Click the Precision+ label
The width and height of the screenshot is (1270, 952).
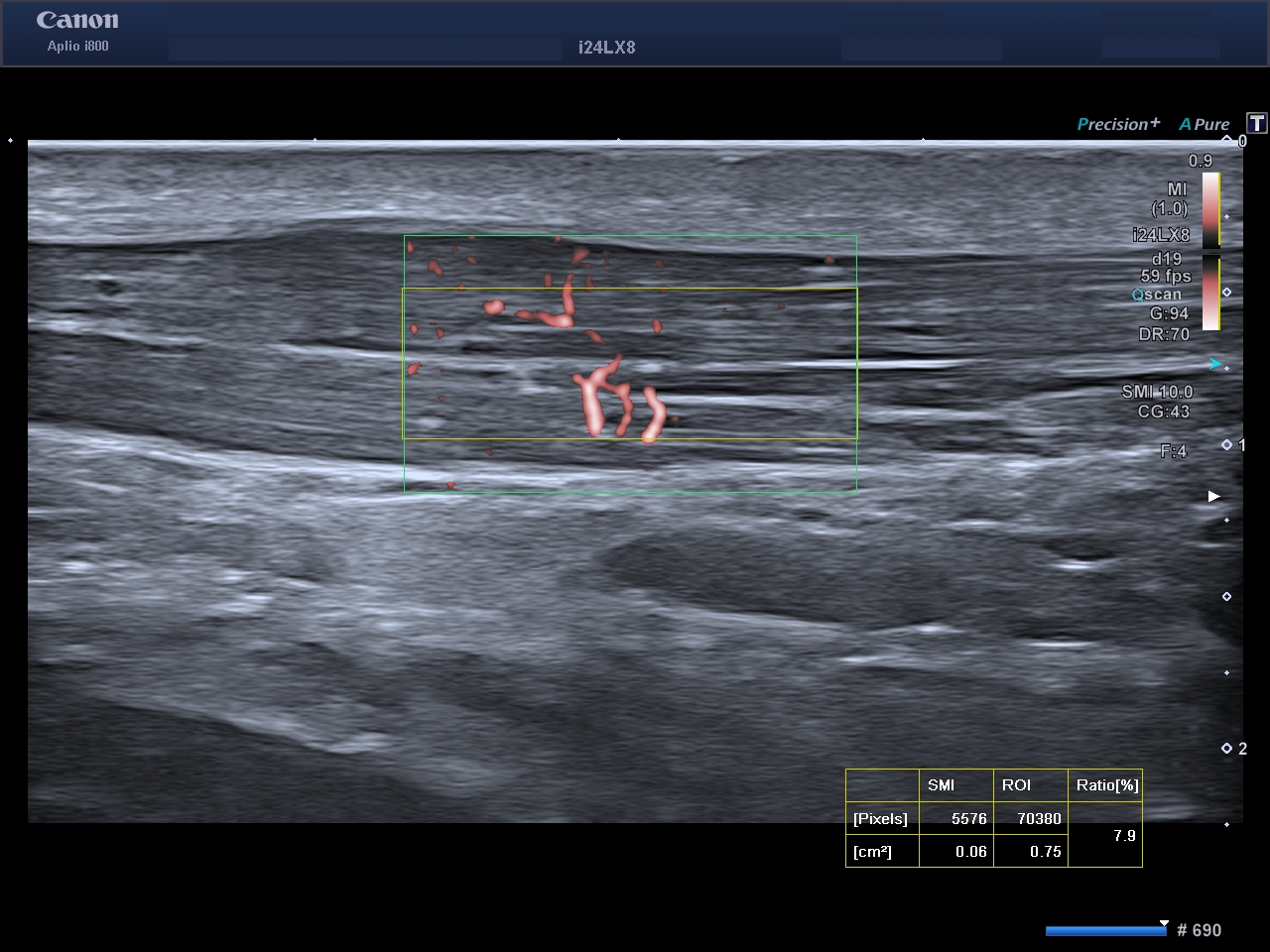pos(1118,124)
